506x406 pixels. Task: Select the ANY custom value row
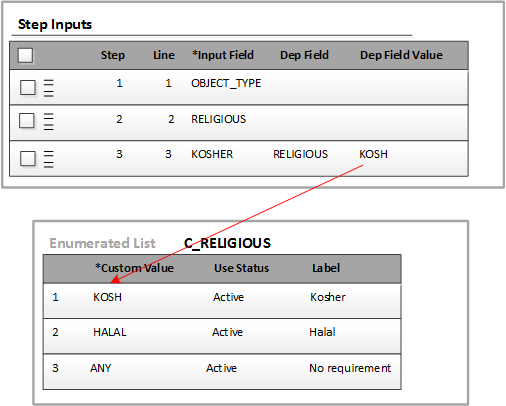(222, 371)
